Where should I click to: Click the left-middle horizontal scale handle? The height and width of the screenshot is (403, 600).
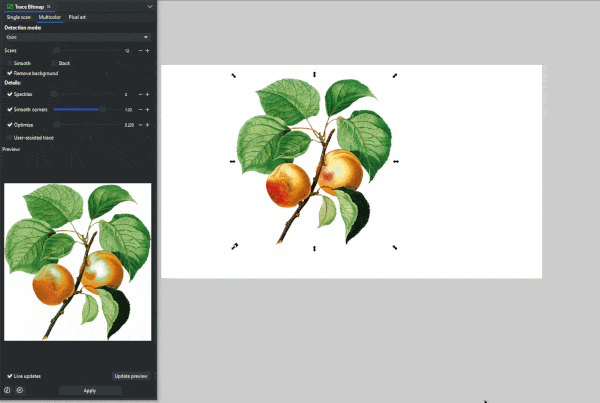[232, 162]
